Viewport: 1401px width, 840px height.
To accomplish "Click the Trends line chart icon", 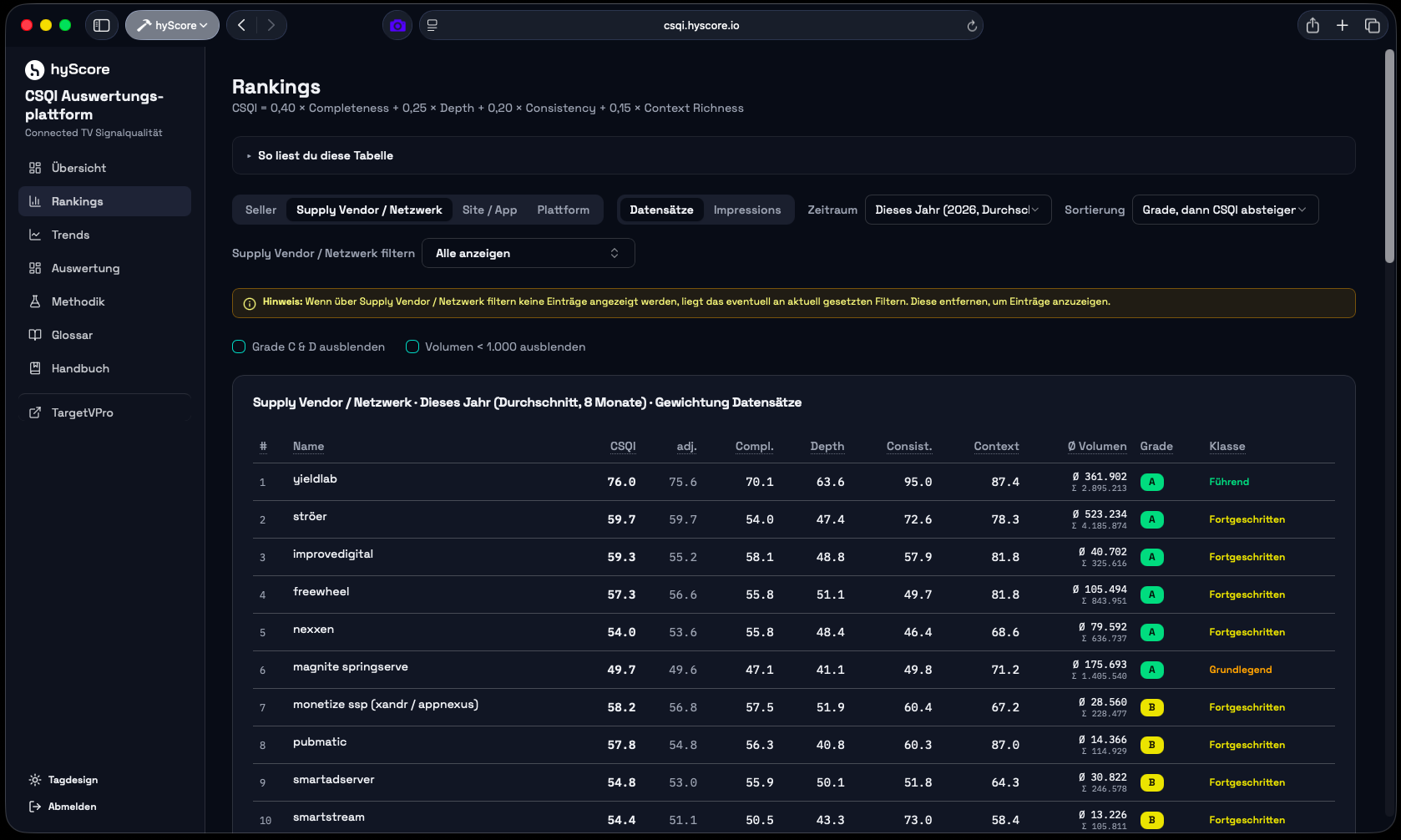I will pos(35,235).
